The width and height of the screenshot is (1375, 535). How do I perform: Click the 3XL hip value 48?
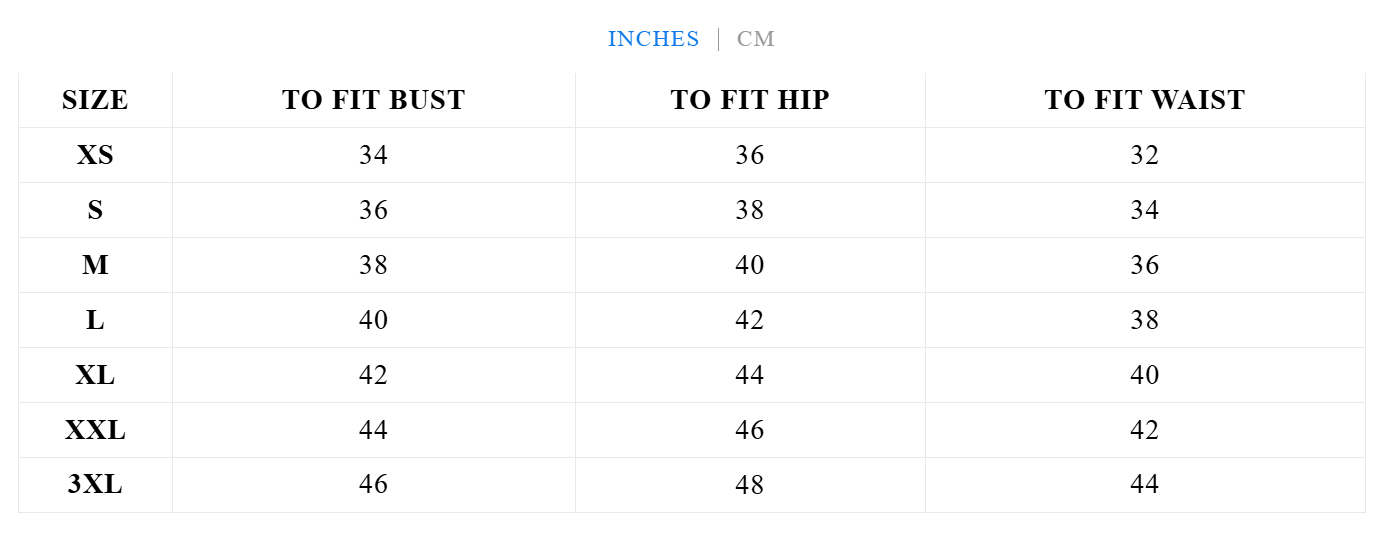coord(749,485)
